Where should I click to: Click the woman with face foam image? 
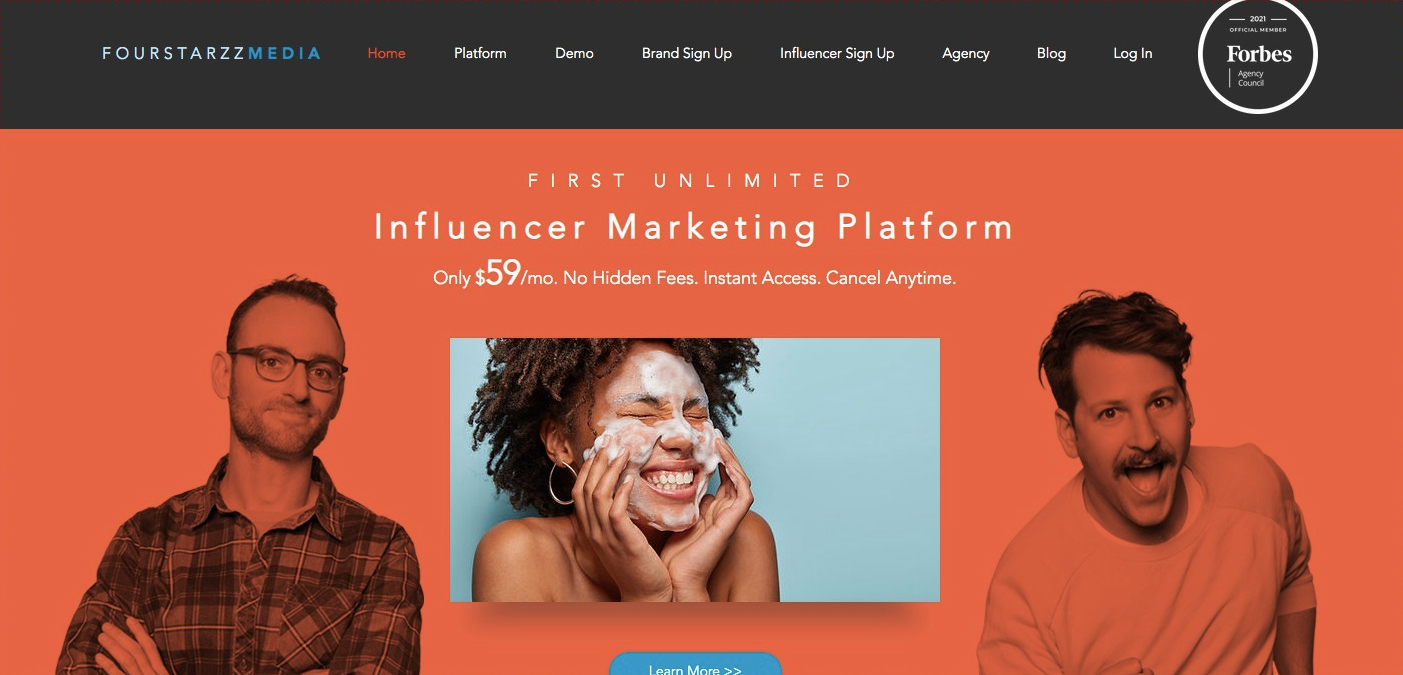[x=695, y=470]
